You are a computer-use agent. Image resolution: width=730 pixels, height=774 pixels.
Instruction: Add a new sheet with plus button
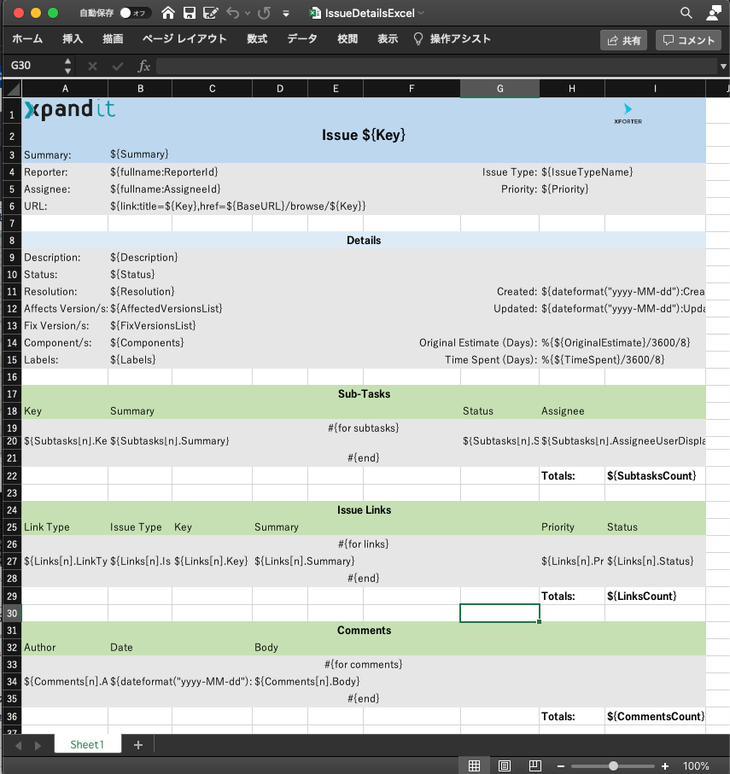(x=138, y=745)
